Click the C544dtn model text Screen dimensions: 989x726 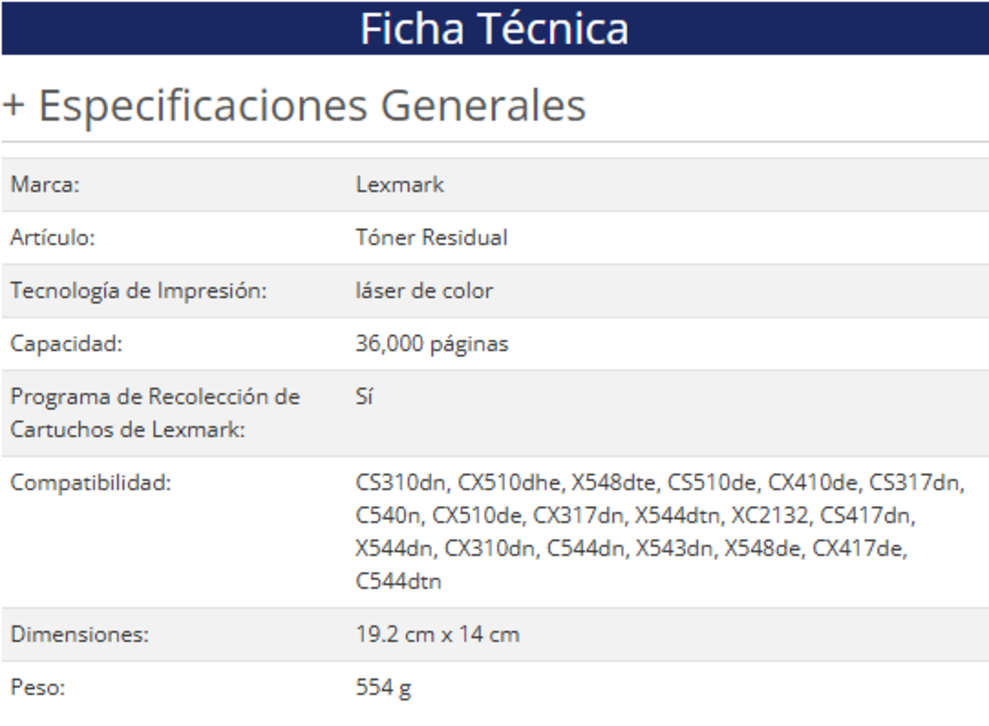[x=398, y=581]
